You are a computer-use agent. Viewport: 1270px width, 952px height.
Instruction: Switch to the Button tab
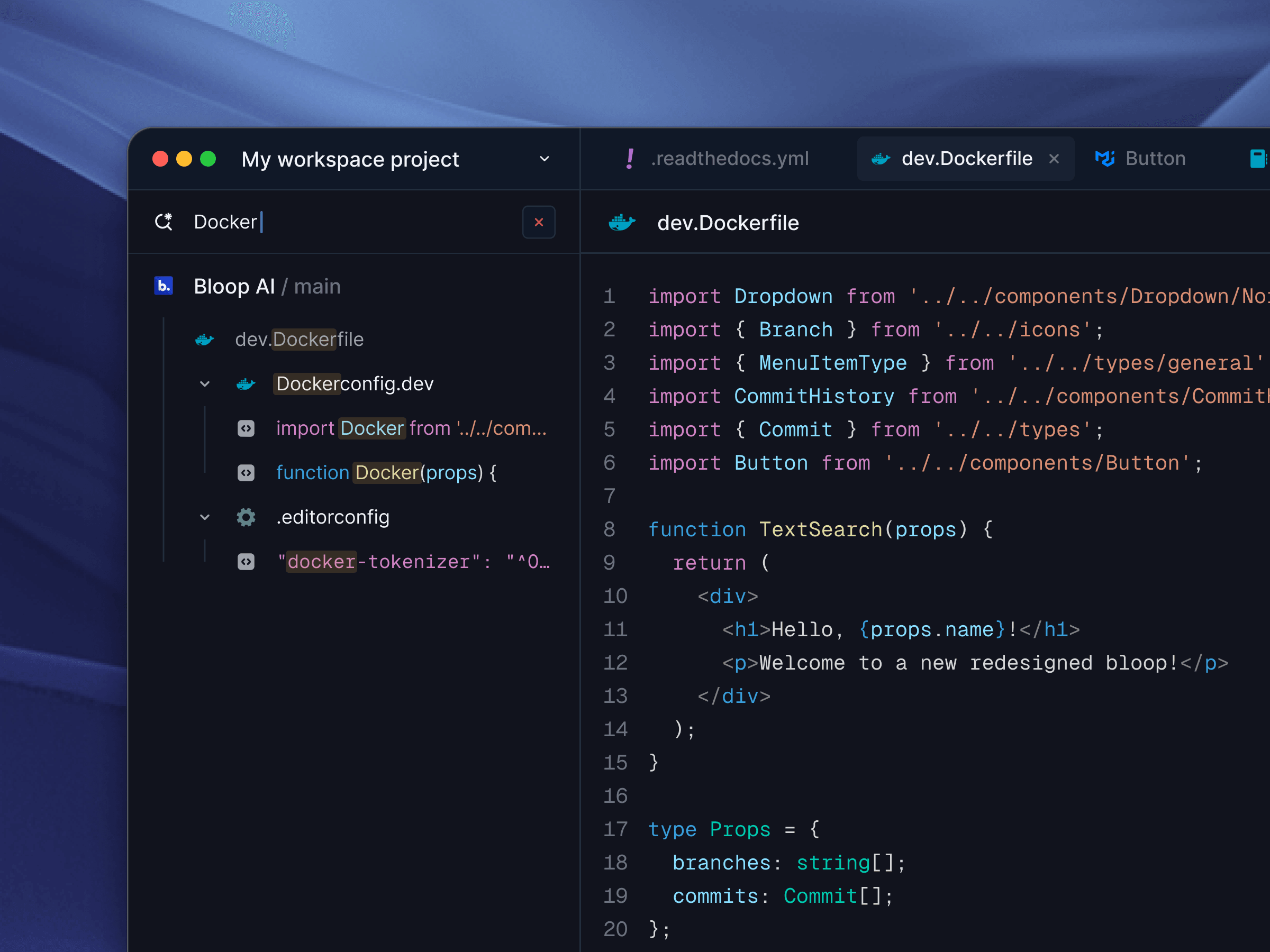pyautogui.click(x=1154, y=158)
